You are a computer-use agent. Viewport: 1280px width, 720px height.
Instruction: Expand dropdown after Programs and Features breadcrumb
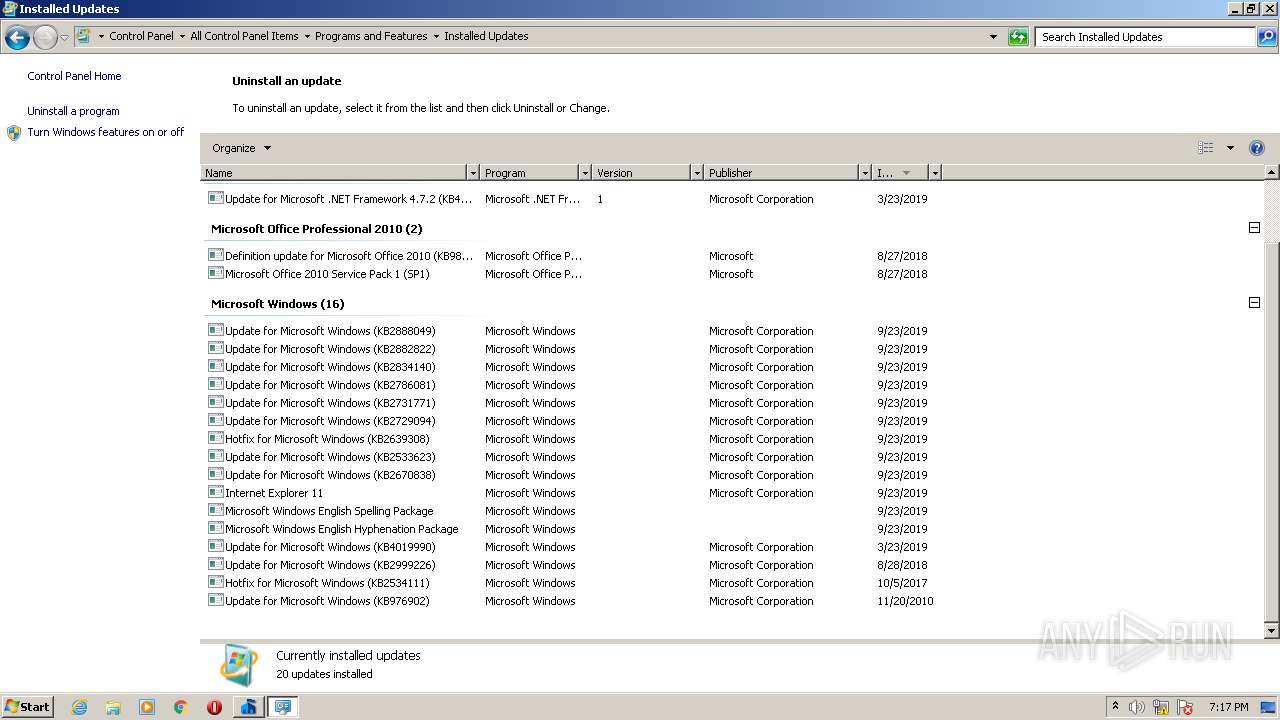coord(436,36)
